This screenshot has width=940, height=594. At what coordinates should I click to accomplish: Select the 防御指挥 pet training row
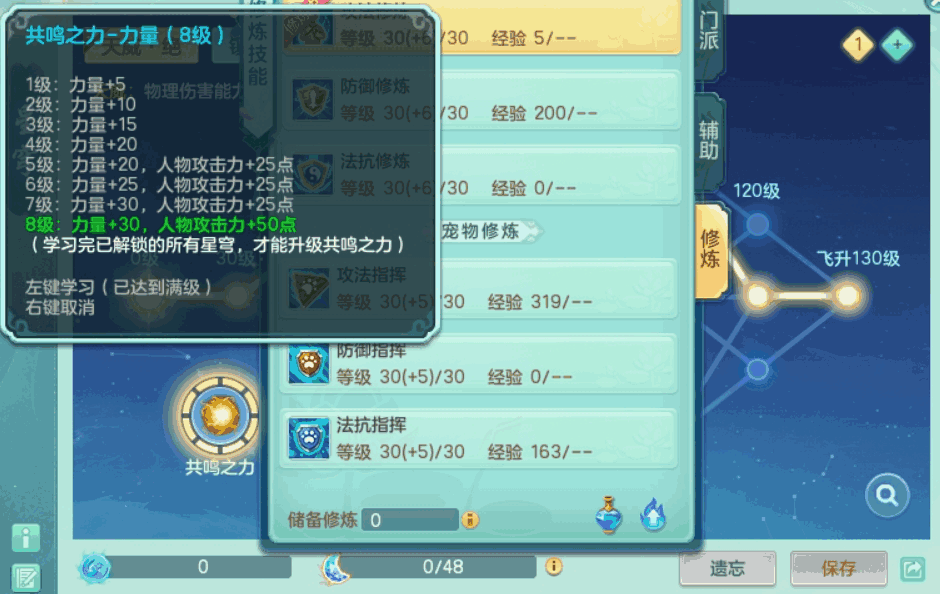point(478,363)
